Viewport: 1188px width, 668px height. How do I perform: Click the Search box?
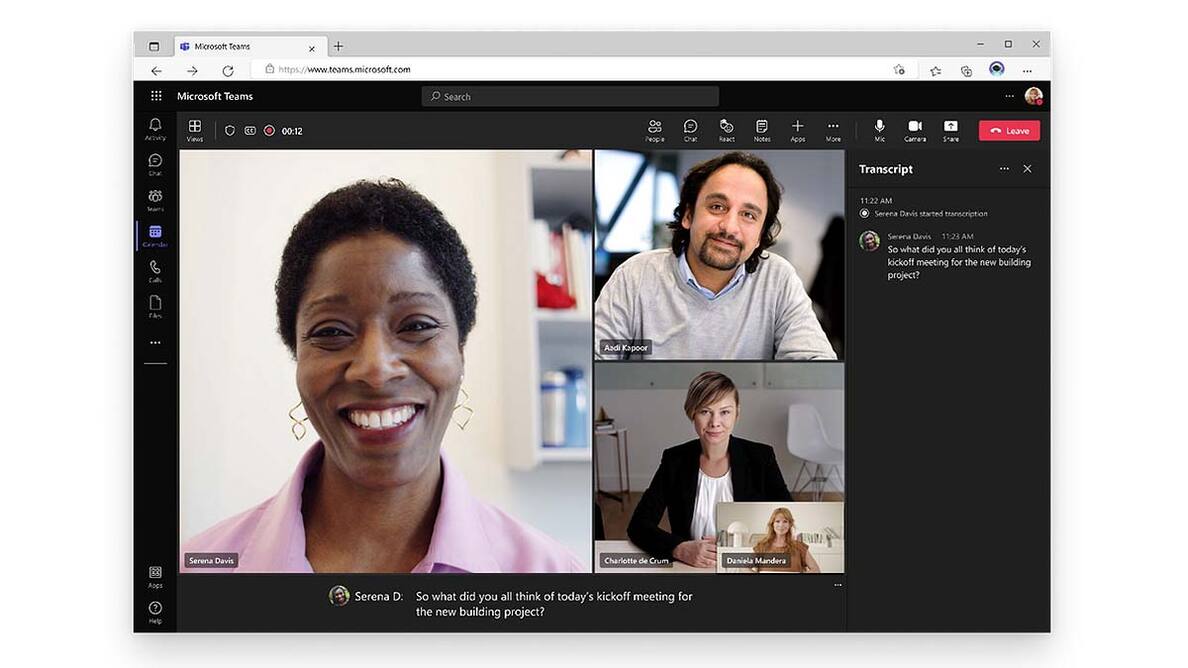coord(570,97)
